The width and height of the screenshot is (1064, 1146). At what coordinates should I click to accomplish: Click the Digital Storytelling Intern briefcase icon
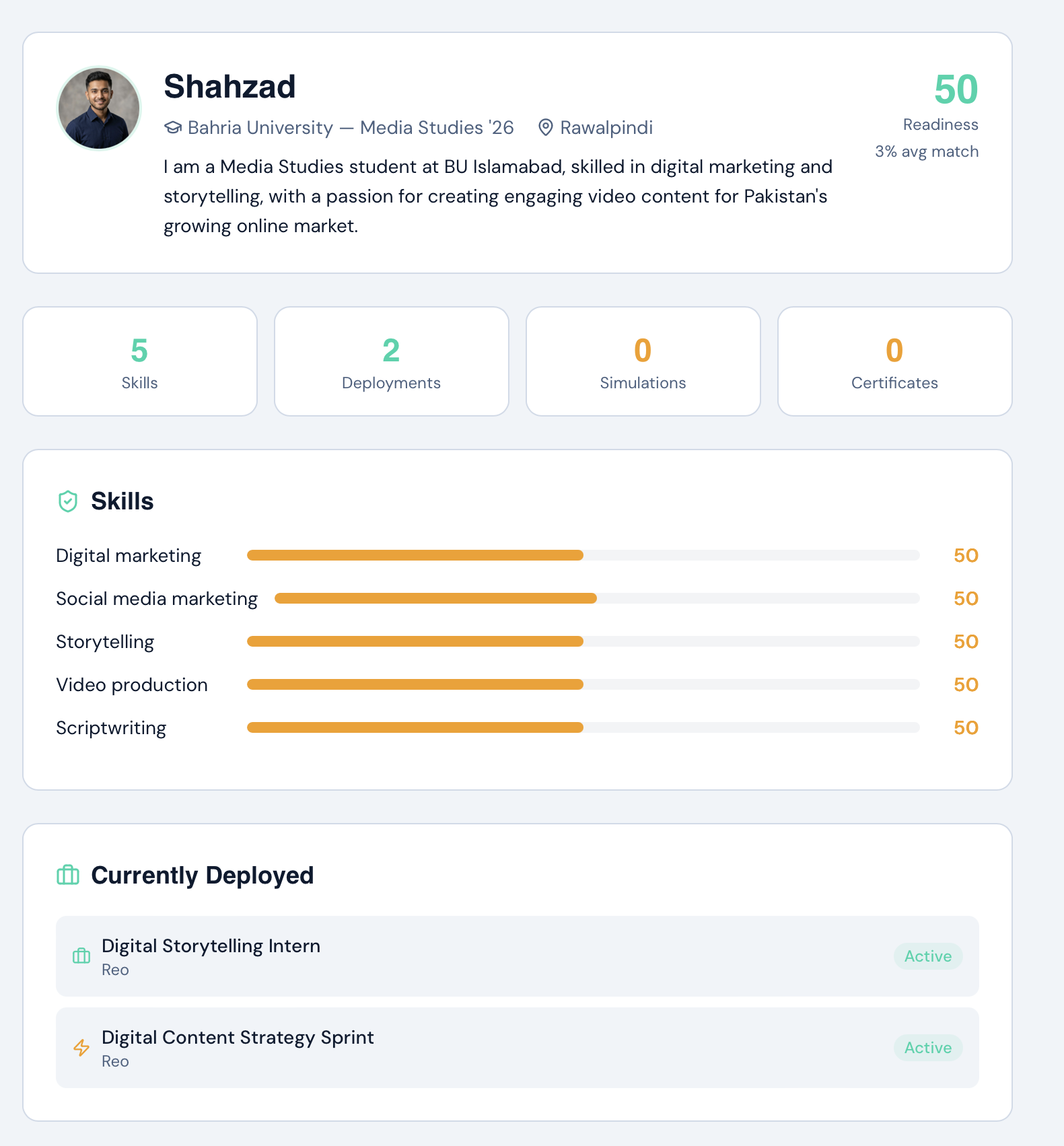click(x=81, y=956)
